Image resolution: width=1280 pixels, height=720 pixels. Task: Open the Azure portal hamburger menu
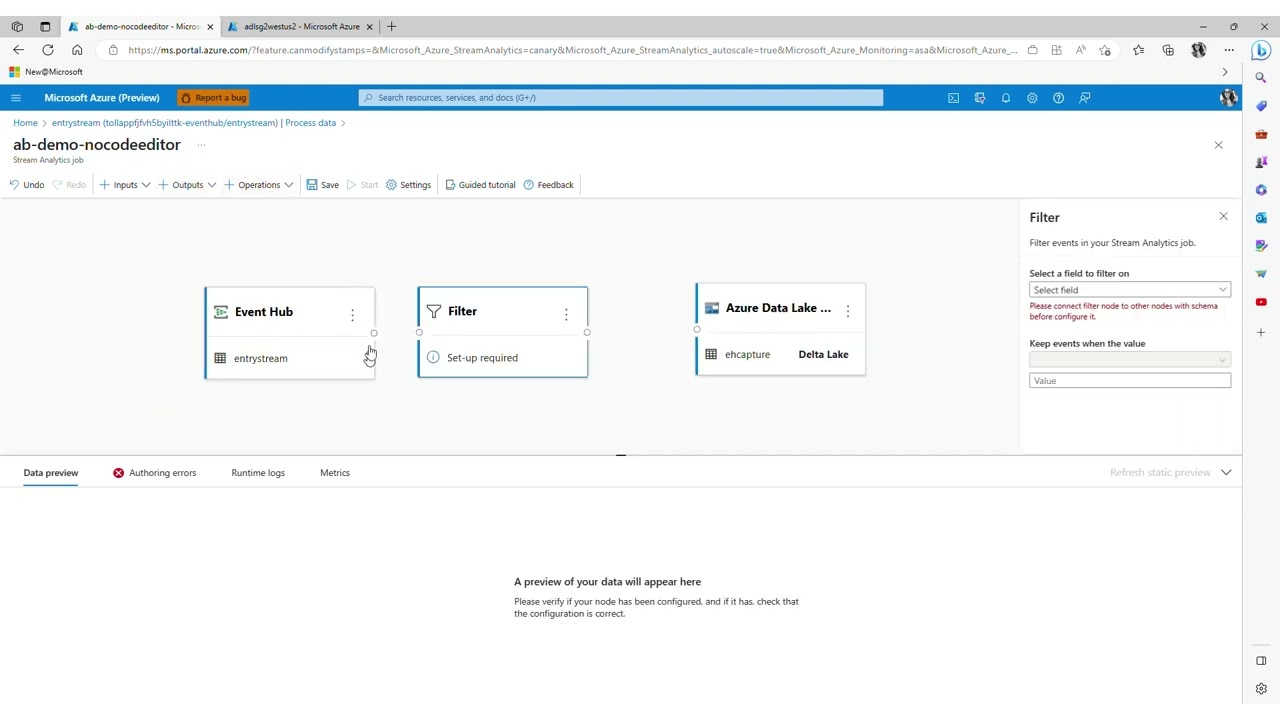(x=15, y=98)
